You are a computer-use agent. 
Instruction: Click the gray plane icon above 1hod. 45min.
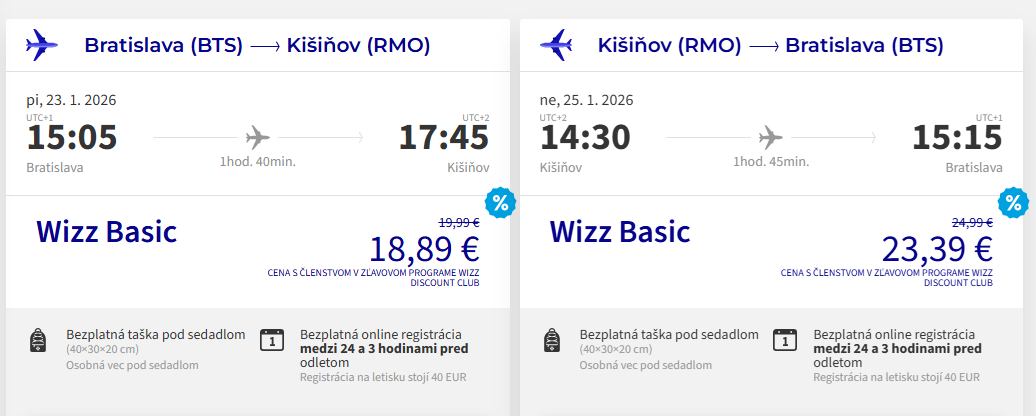coord(771,135)
